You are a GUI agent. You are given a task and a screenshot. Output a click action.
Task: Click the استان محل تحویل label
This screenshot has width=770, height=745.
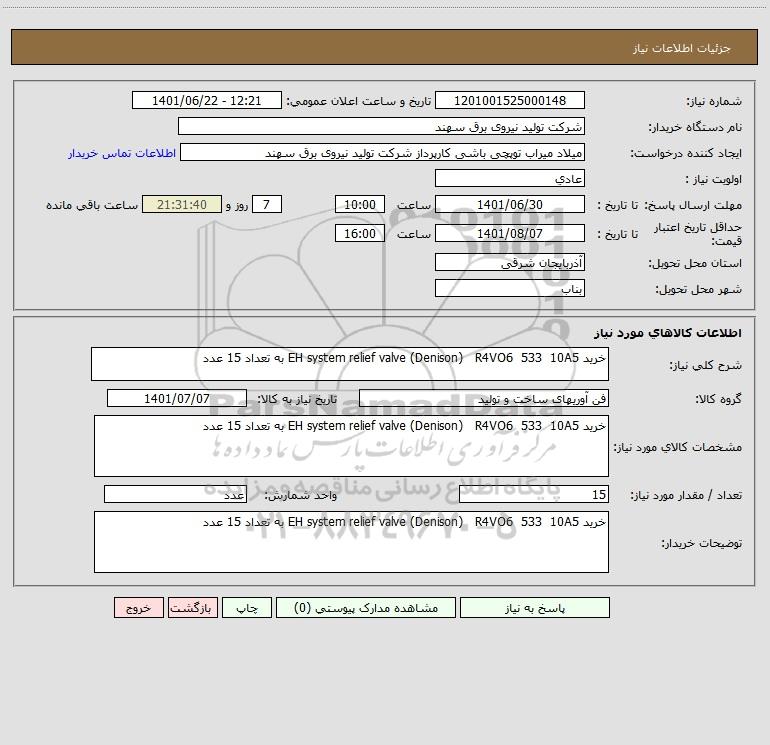(x=695, y=263)
